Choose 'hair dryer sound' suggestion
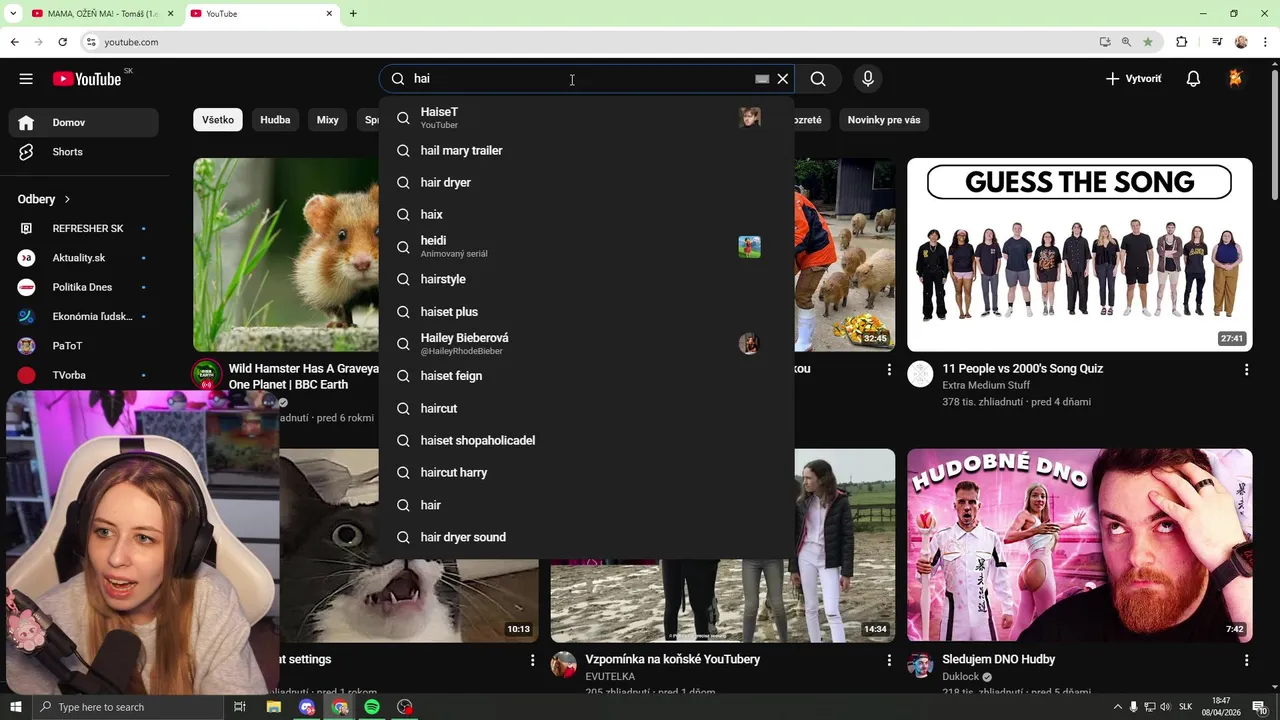 click(587, 537)
